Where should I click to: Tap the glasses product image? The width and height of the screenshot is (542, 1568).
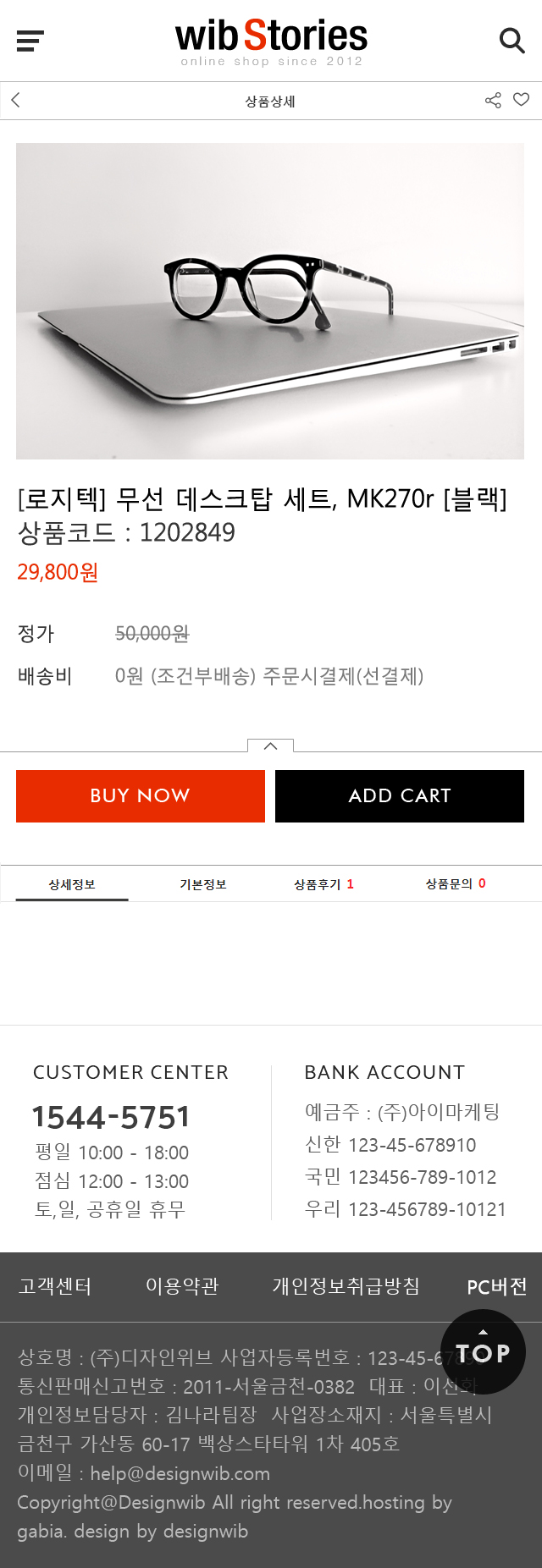(270, 301)
